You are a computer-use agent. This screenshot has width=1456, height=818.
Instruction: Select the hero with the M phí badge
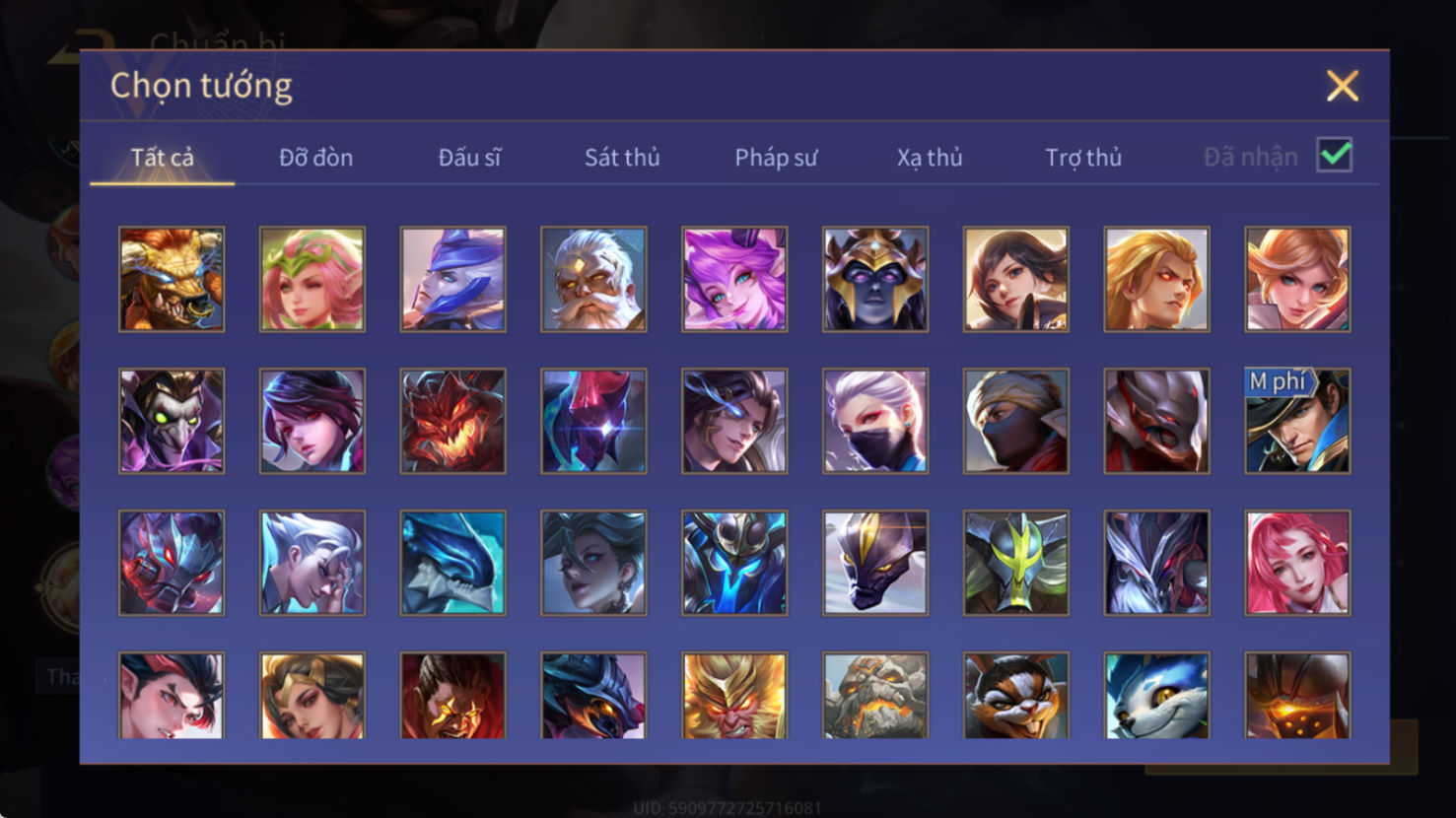pyautogui.click(x=1297, y=421)
